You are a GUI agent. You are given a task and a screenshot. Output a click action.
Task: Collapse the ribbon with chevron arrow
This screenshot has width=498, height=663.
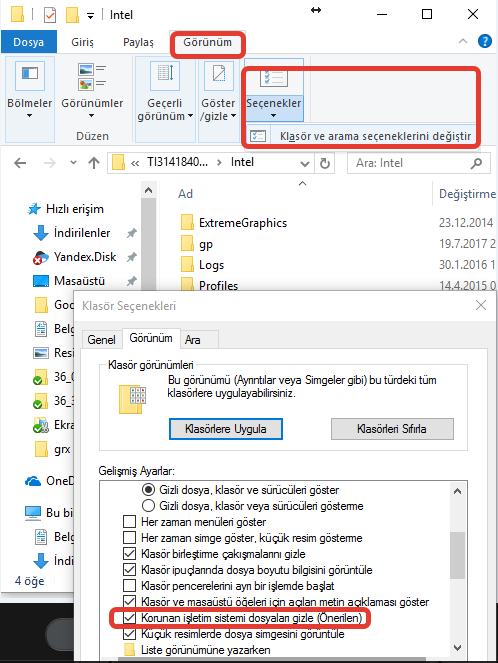462,41
